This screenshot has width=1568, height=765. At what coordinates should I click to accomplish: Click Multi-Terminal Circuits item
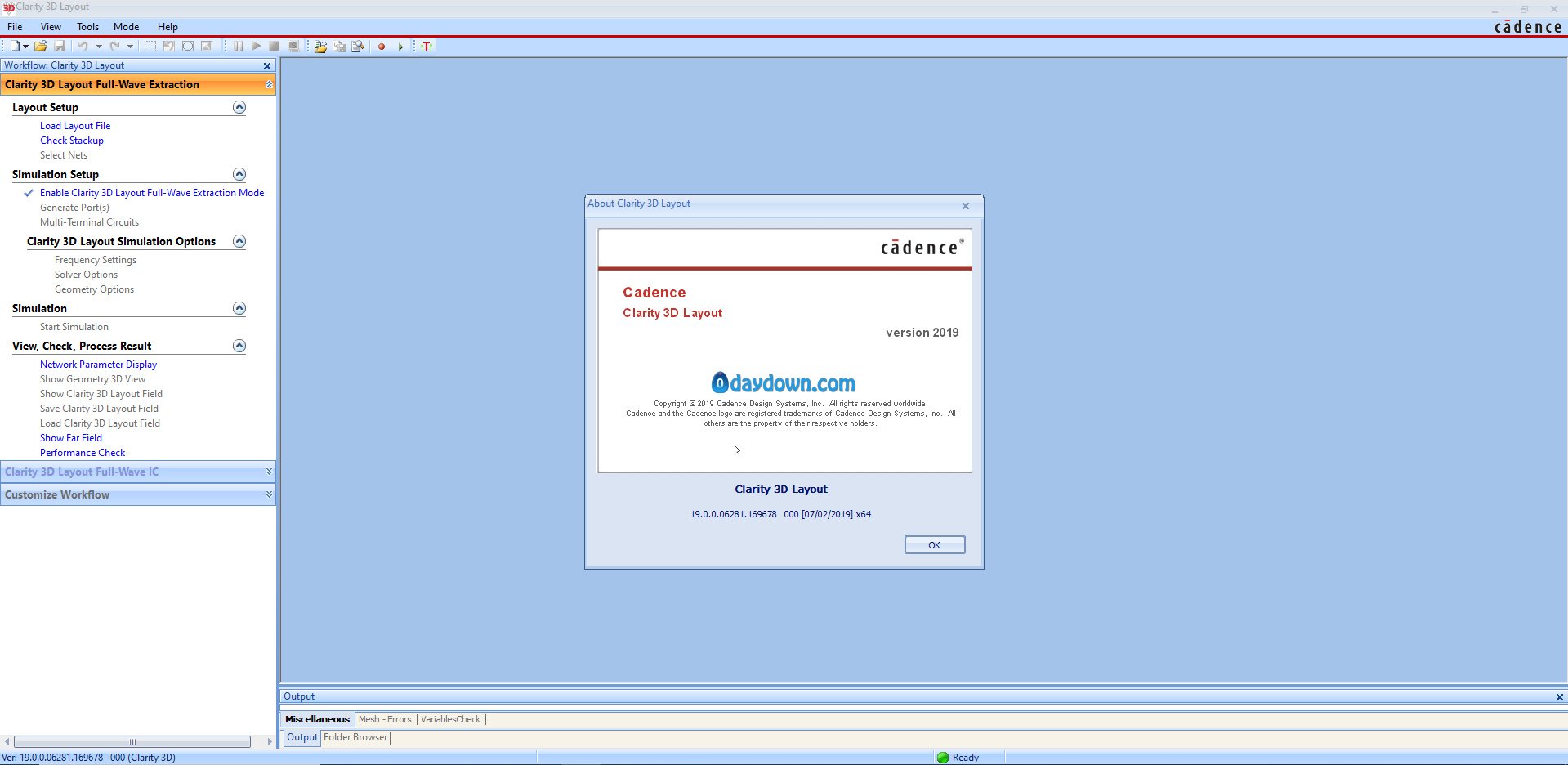pyautogui.click(x=89, y=222)
